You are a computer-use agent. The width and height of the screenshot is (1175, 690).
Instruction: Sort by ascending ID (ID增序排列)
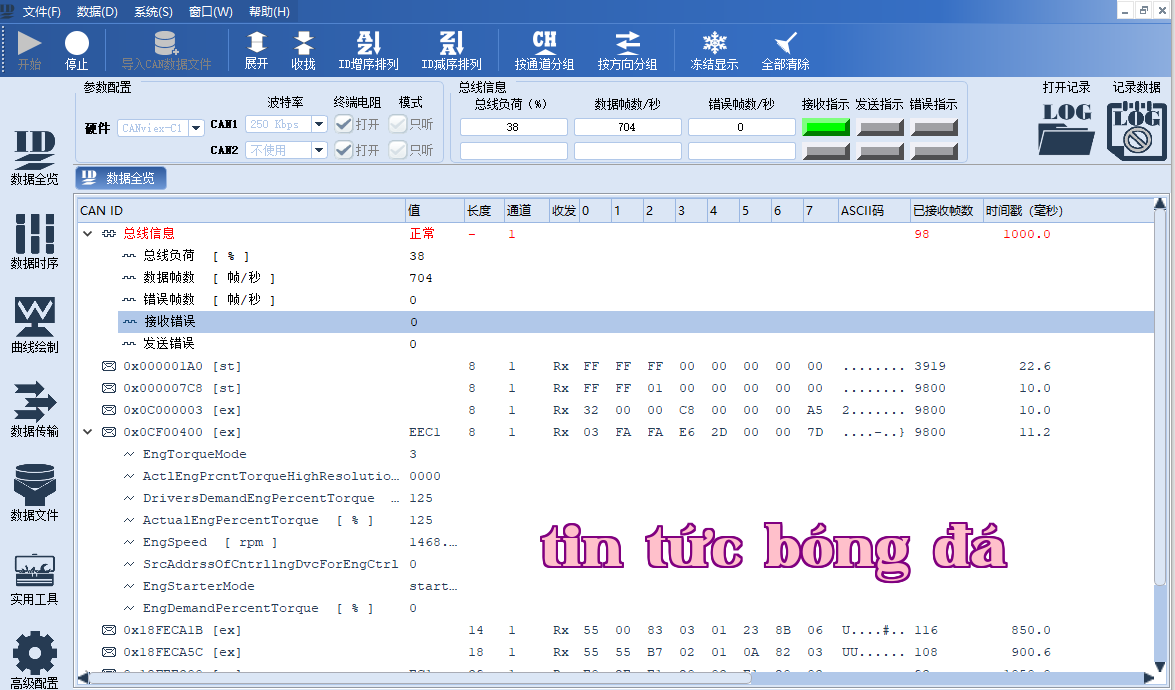coord(369,50)
